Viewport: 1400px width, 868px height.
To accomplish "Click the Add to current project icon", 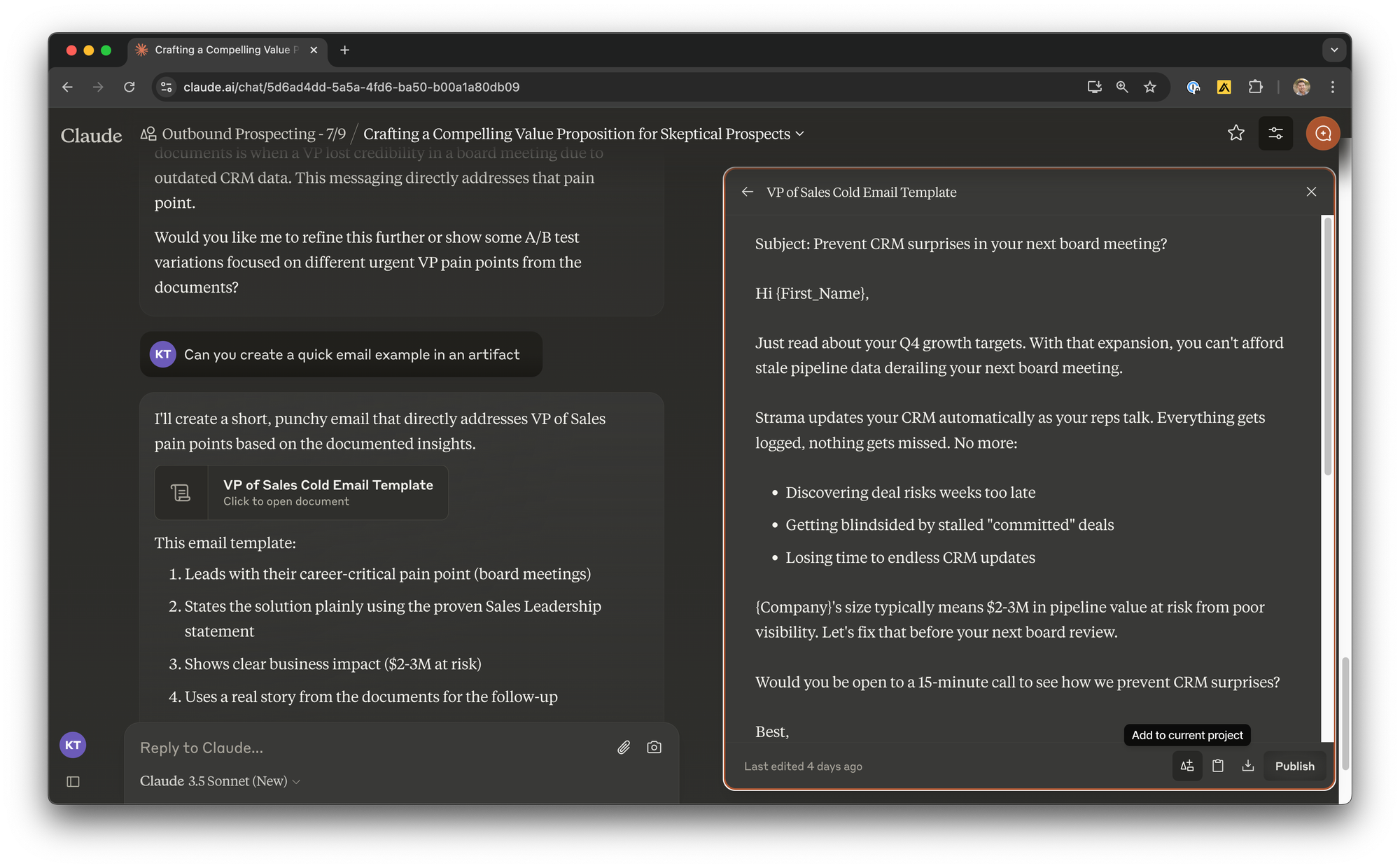I will 1187,766.
